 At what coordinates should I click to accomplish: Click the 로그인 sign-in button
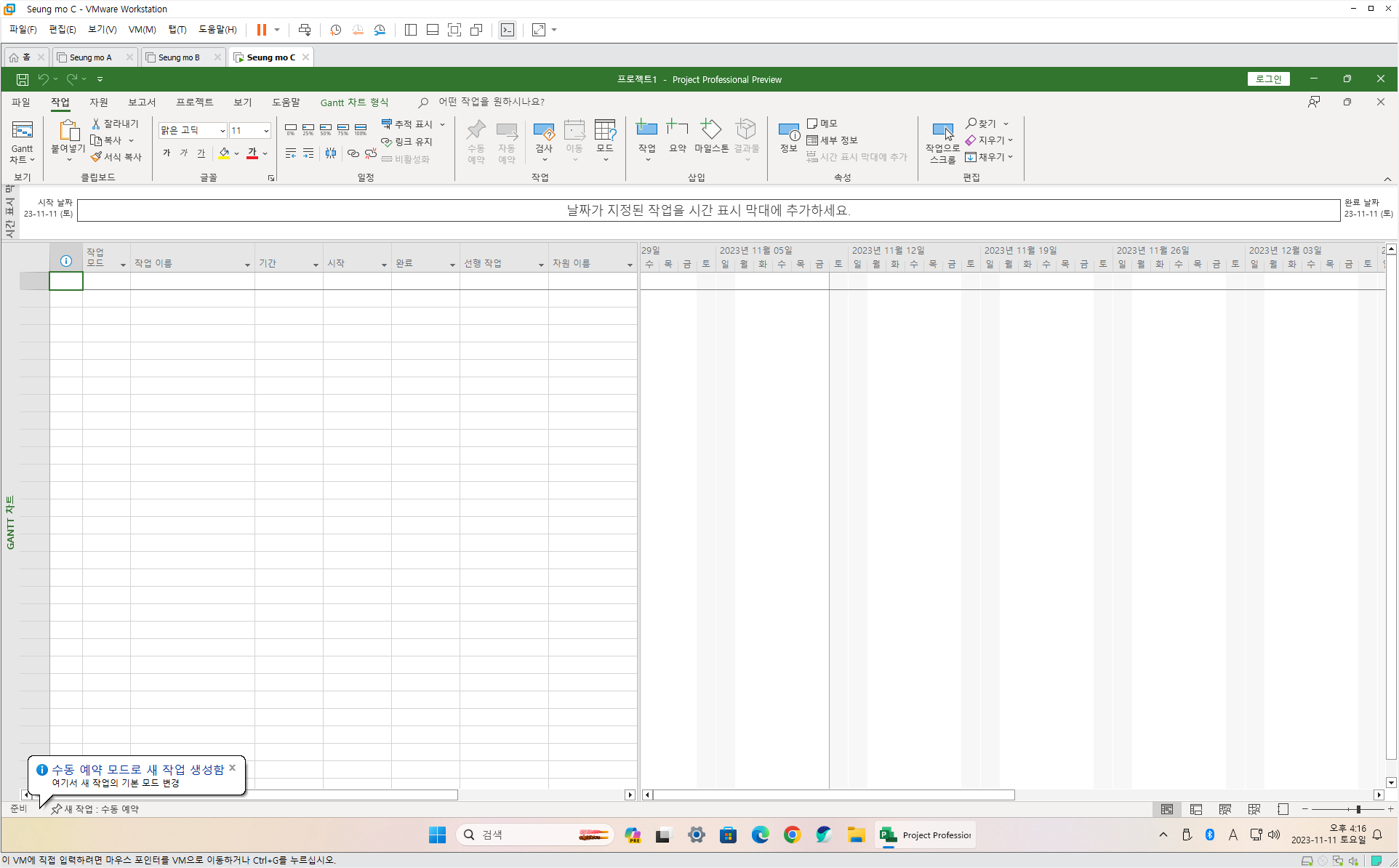1268,79
